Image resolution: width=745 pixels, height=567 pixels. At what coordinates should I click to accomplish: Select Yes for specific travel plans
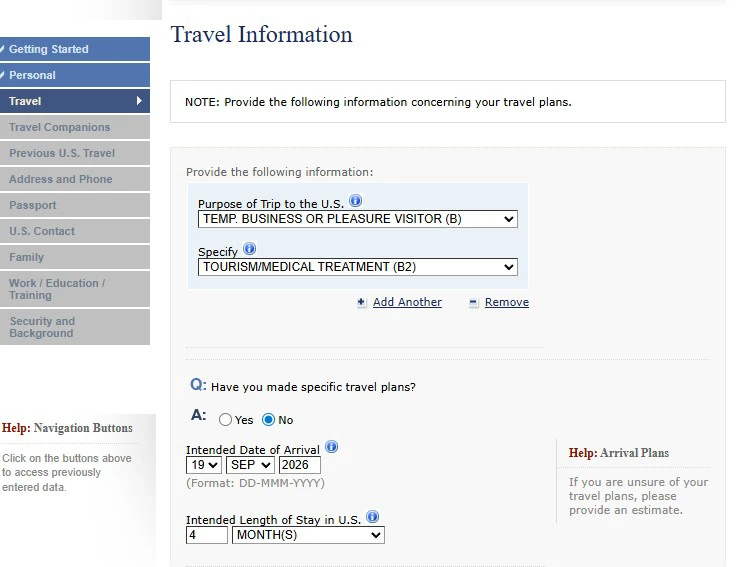click(x=225, y=420)
